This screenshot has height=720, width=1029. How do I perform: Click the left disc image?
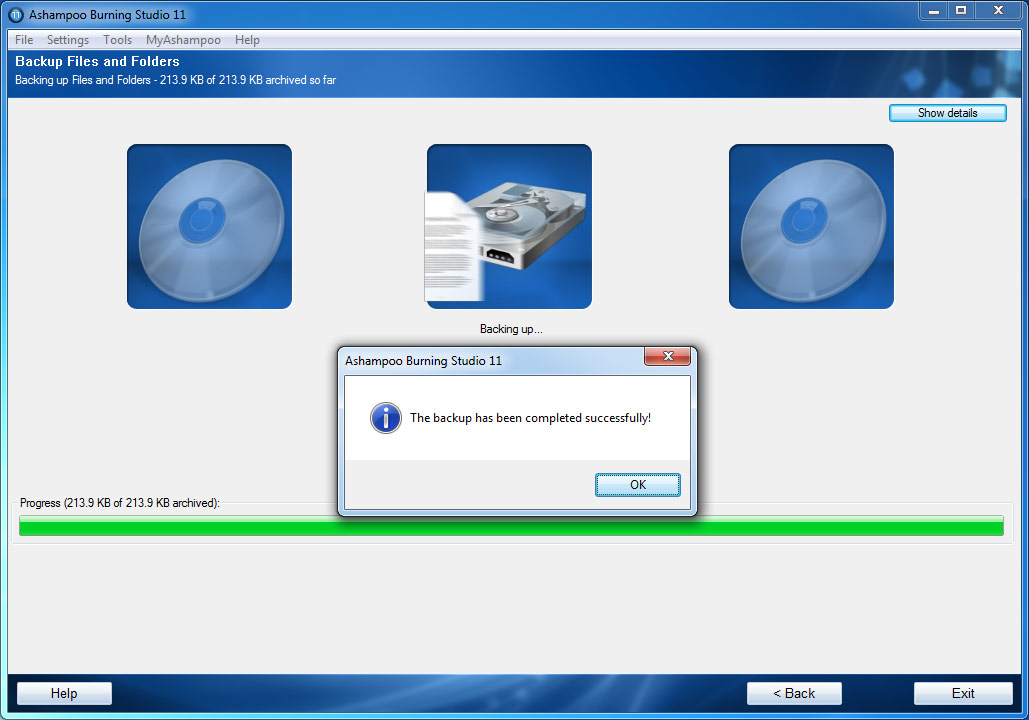point(209,226)
